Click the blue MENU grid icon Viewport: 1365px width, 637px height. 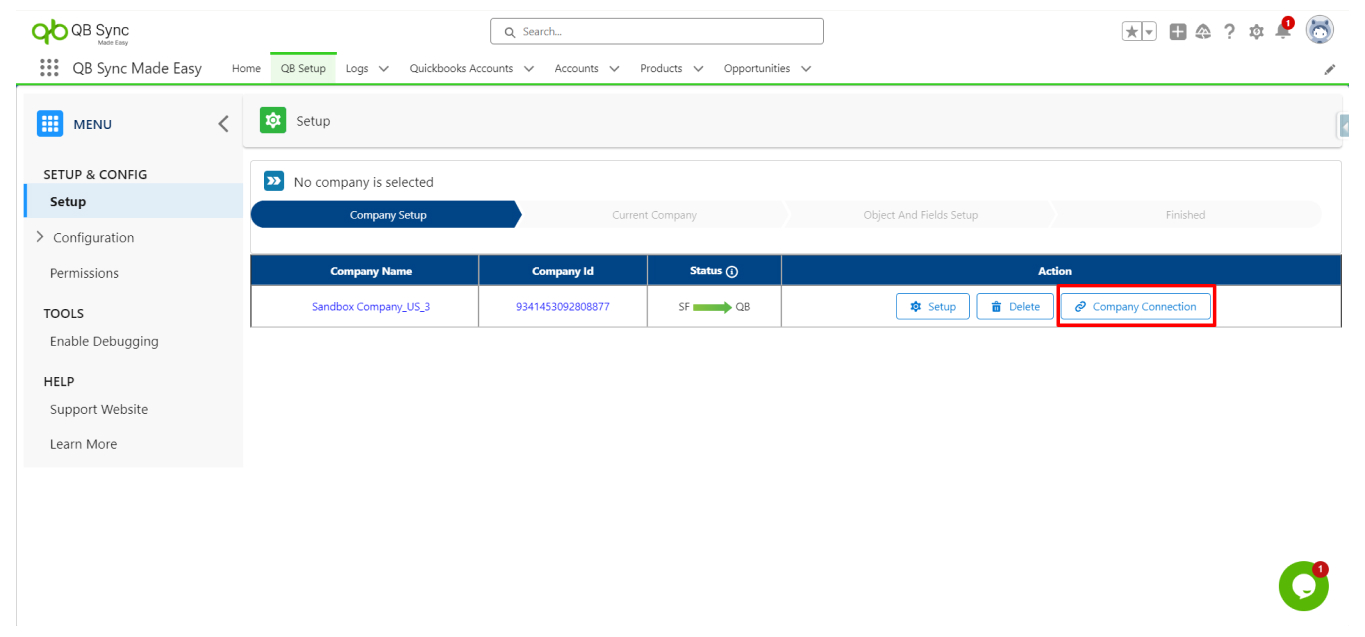(50, 124)
